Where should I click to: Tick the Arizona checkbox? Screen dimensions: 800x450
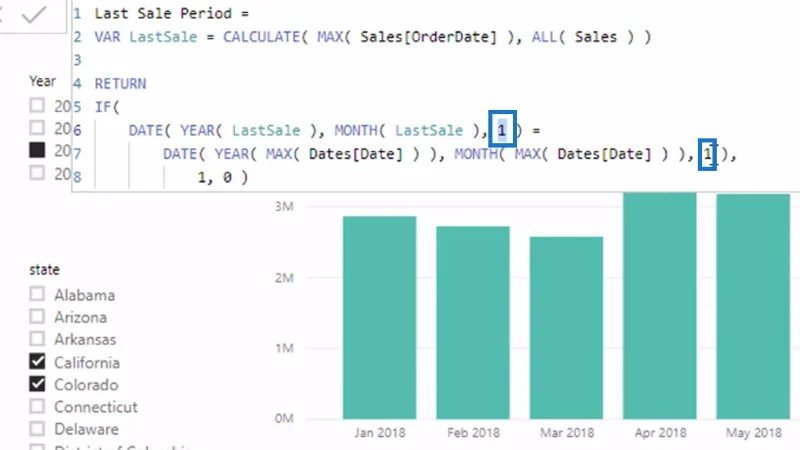(x=37, y=316)
